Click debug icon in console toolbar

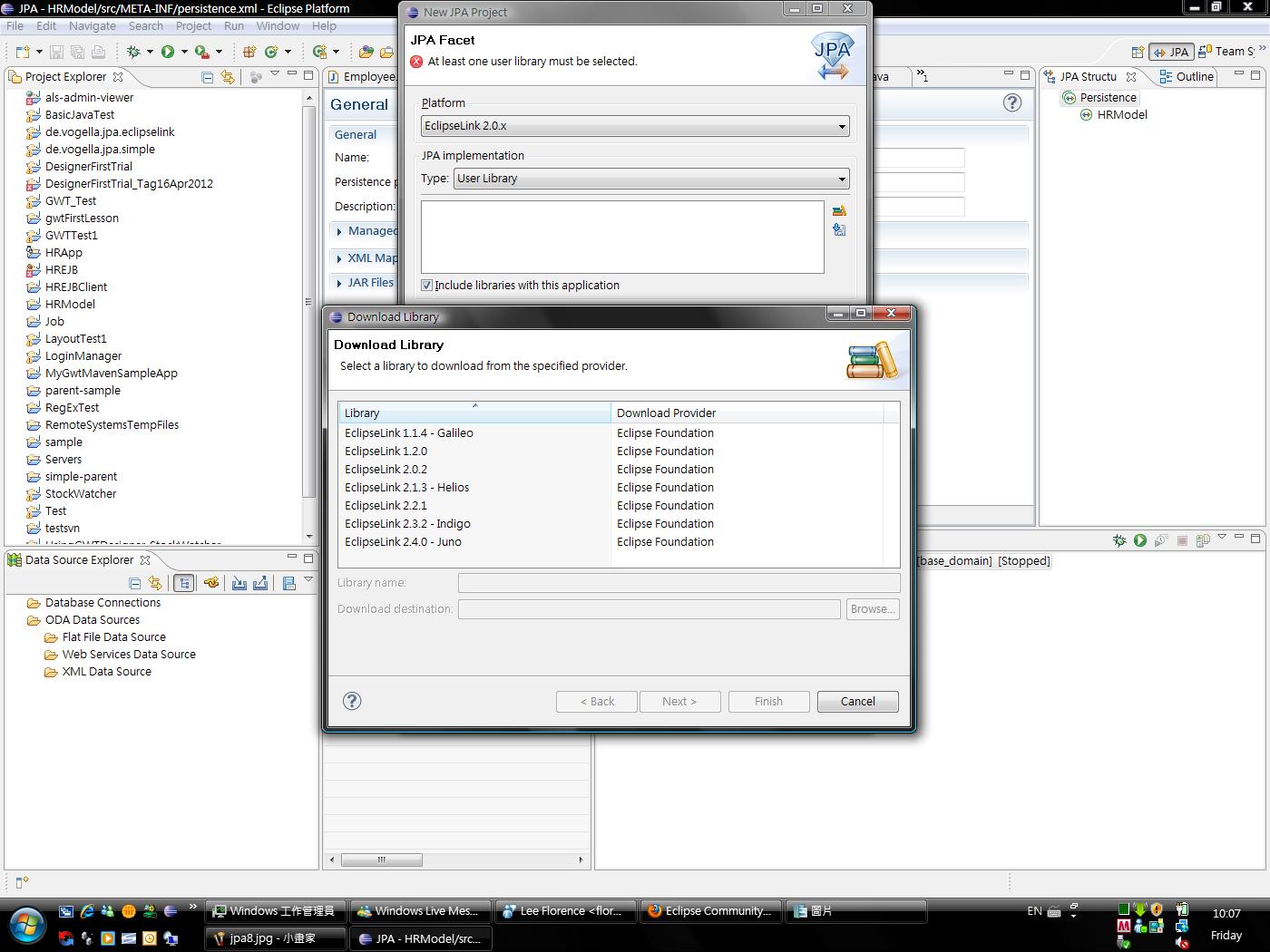[x=1119, y=540]
